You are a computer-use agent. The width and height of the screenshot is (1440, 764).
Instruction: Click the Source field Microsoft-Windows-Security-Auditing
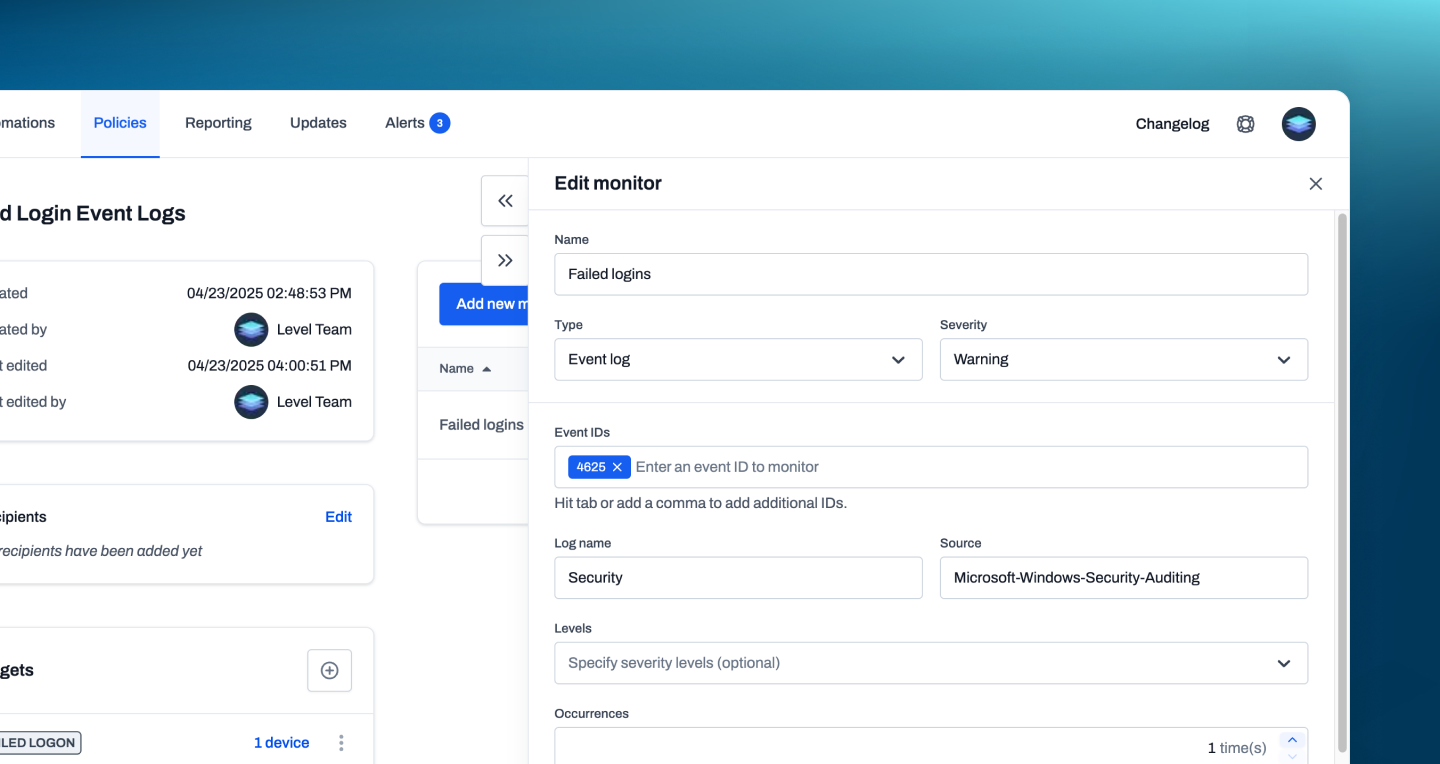click(1123, 578)
